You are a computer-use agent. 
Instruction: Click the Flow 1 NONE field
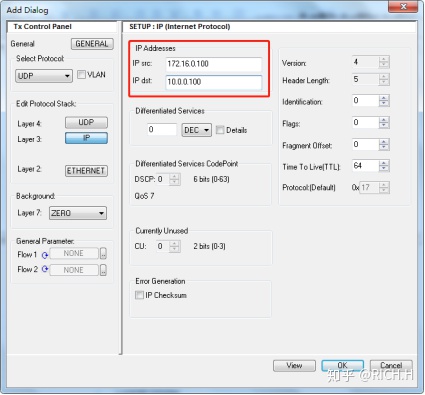(x=74, y=254)
